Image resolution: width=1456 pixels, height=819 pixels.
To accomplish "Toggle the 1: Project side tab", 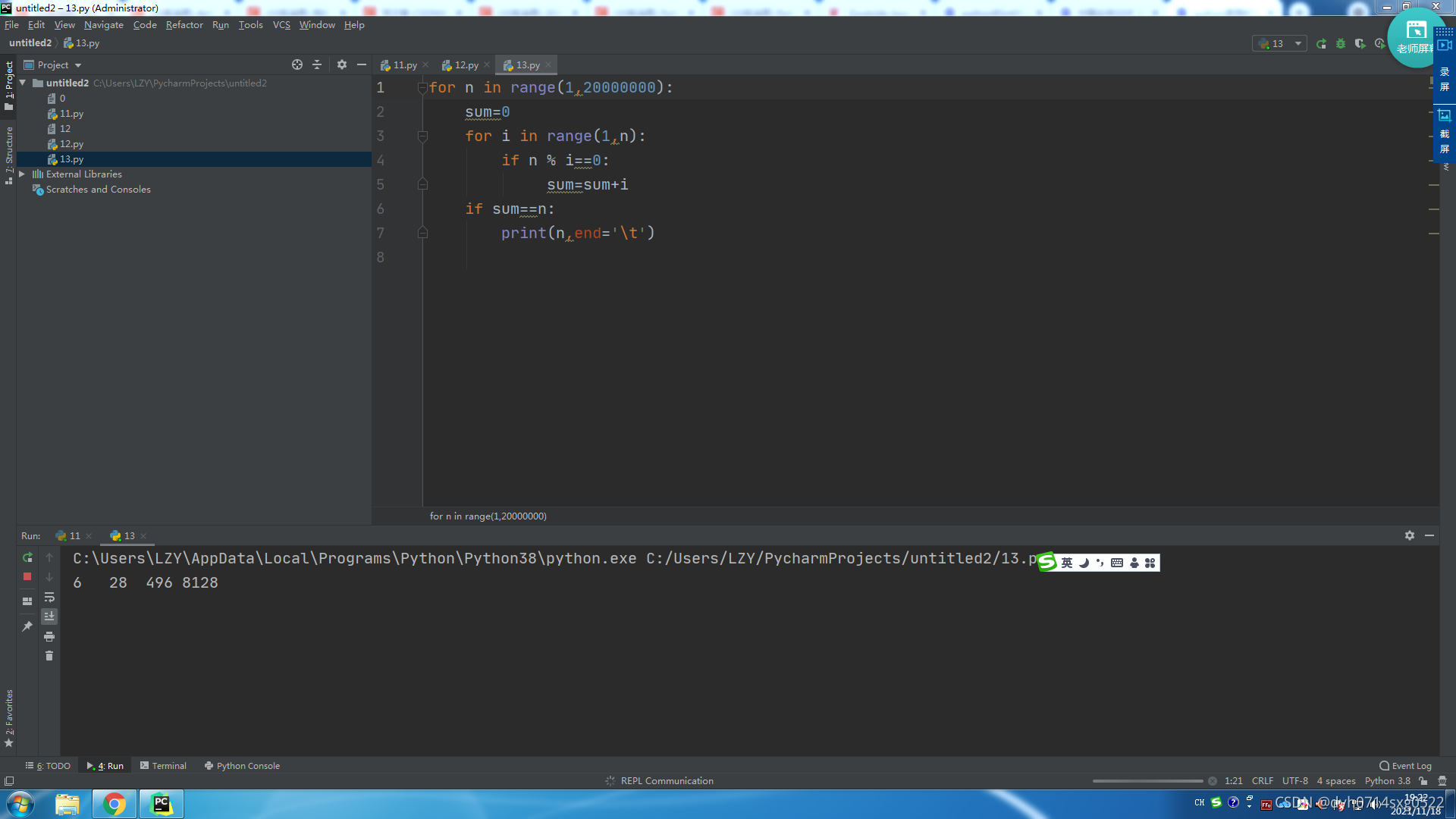I will coord(9,86).
